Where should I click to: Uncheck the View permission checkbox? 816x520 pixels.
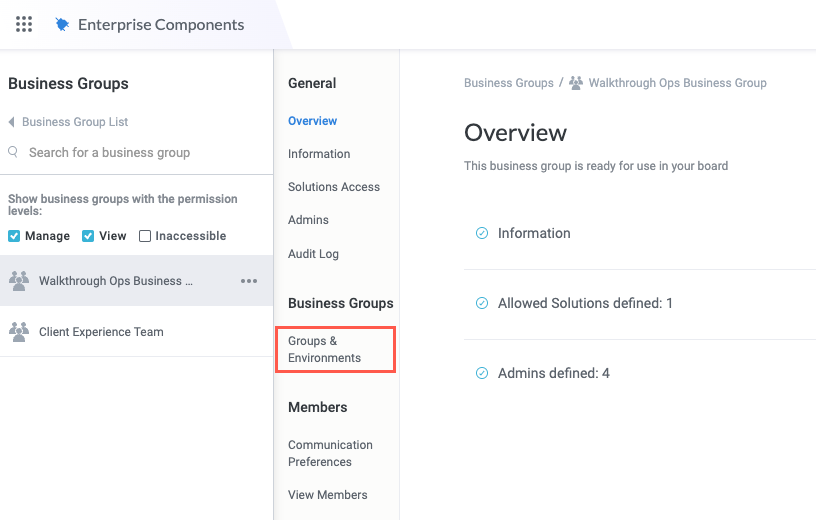pos(88,236)
